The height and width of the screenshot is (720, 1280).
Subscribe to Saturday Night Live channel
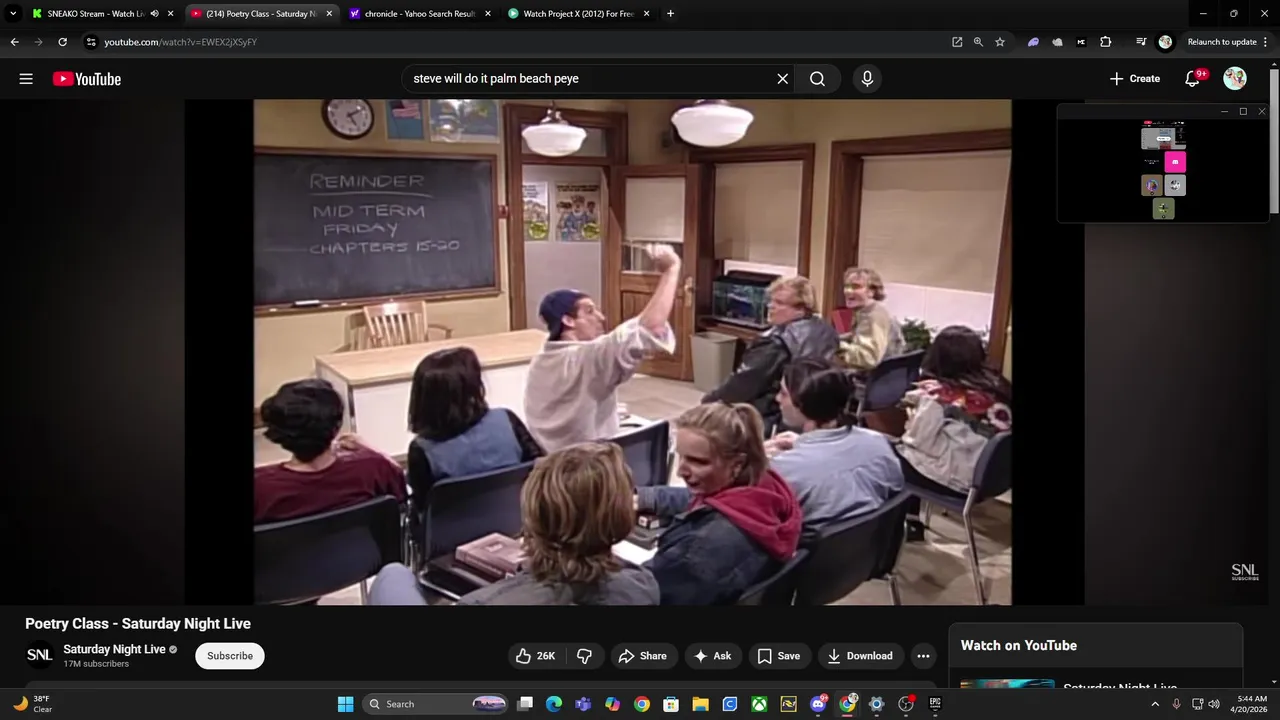(x=230, y=656)
